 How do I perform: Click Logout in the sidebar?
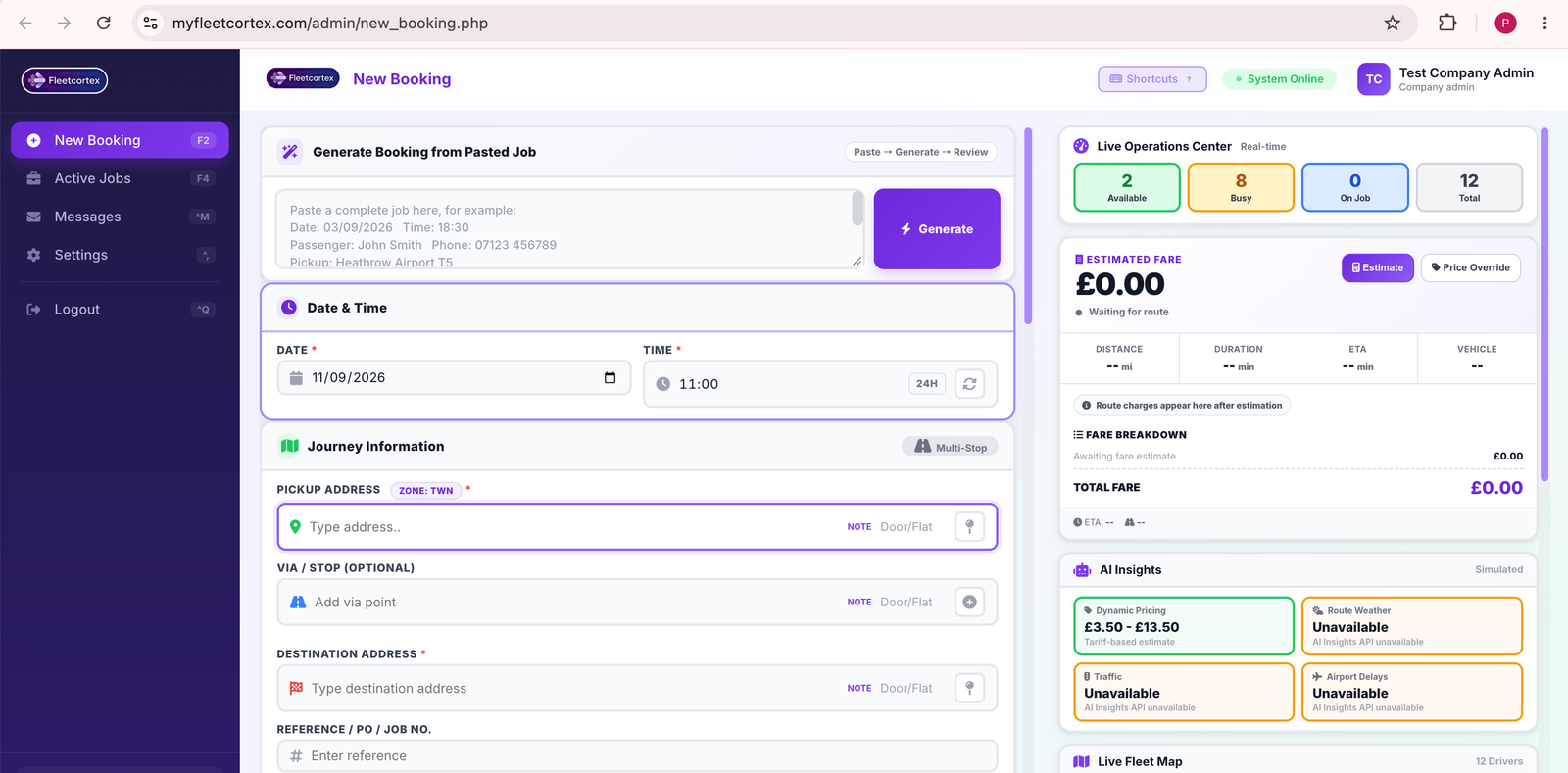[120, 310]
